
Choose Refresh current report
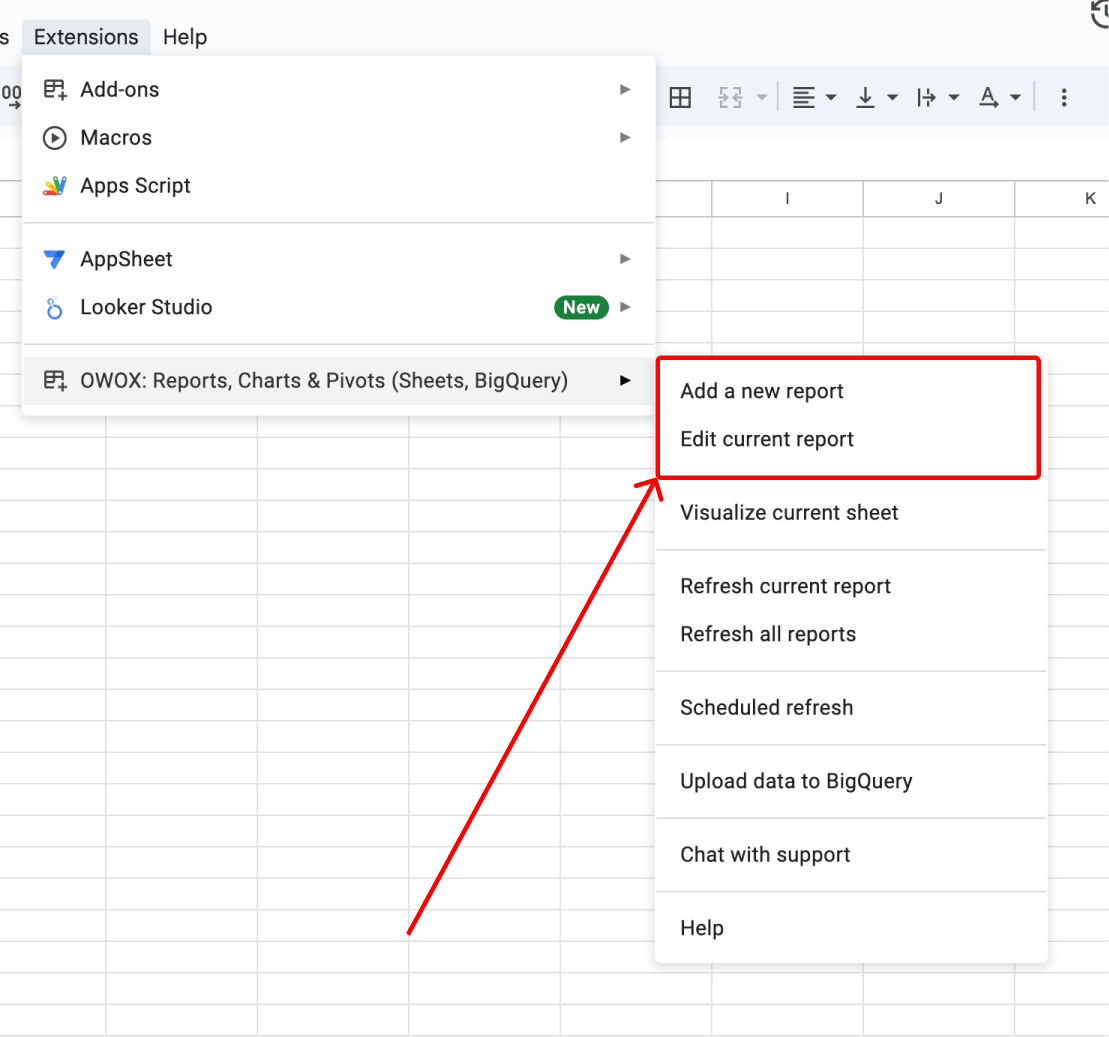point(852,586)
